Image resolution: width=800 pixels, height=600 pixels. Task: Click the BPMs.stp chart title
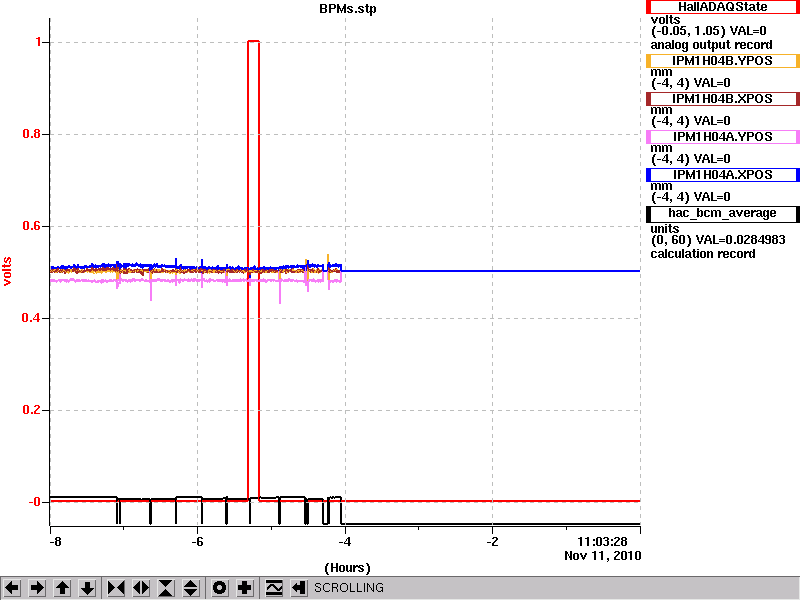[348, 9]
